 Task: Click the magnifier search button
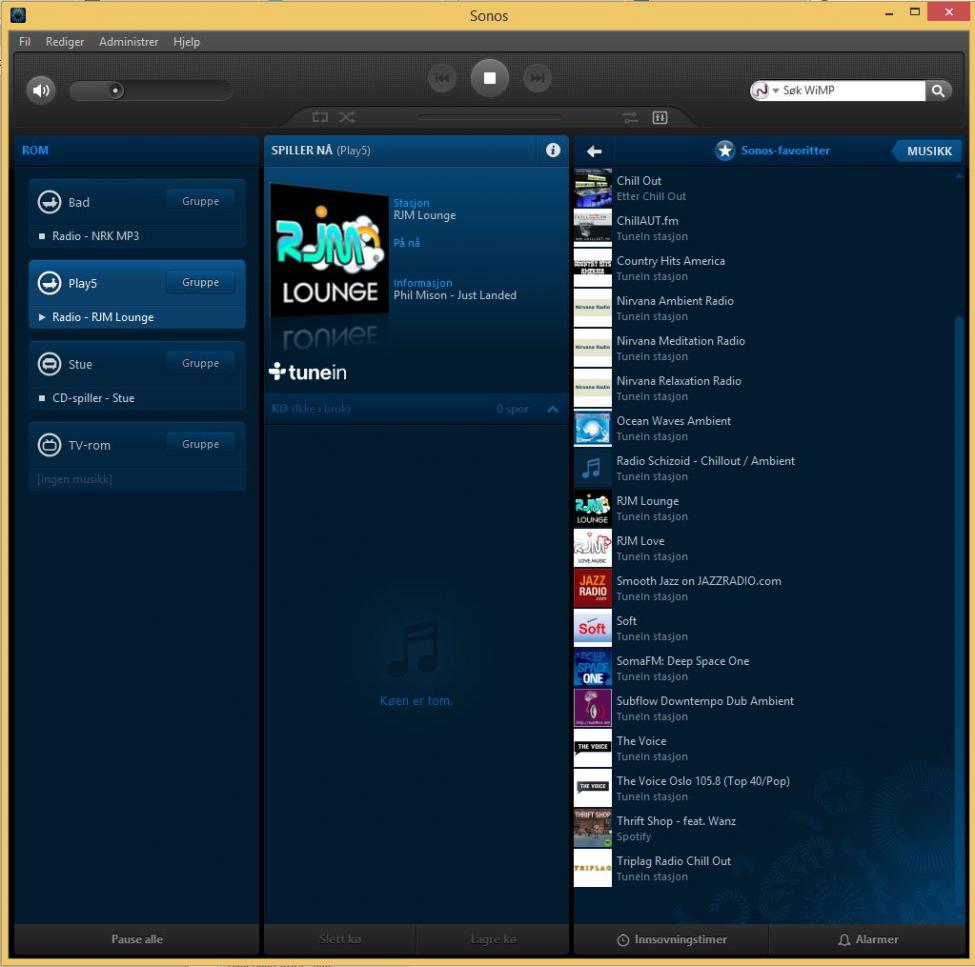click(938, 91)
